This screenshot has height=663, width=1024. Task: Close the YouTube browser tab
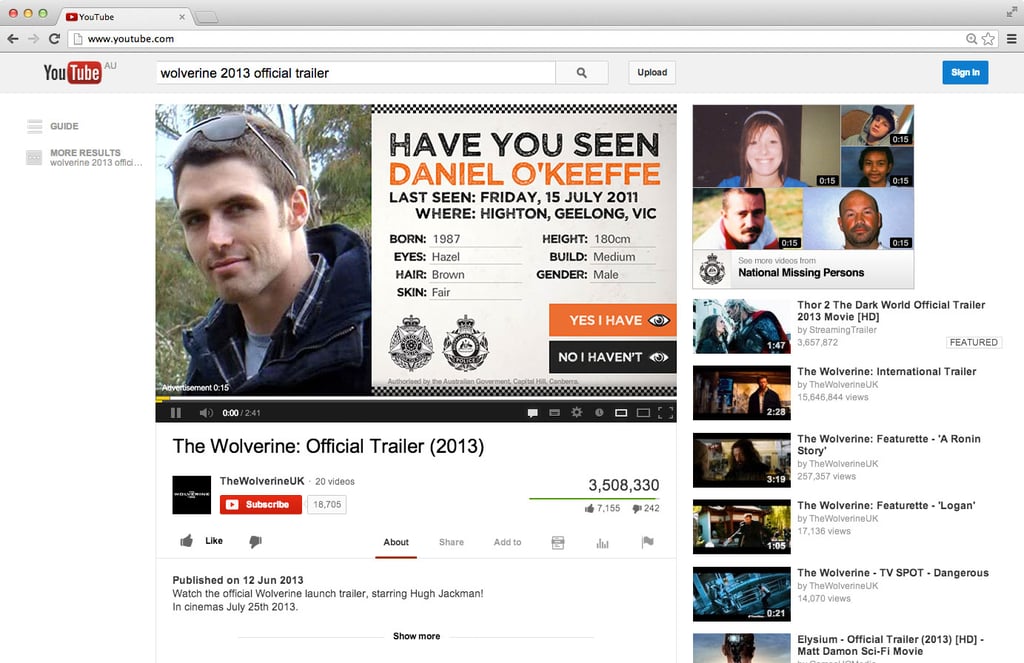pos(182,17)
